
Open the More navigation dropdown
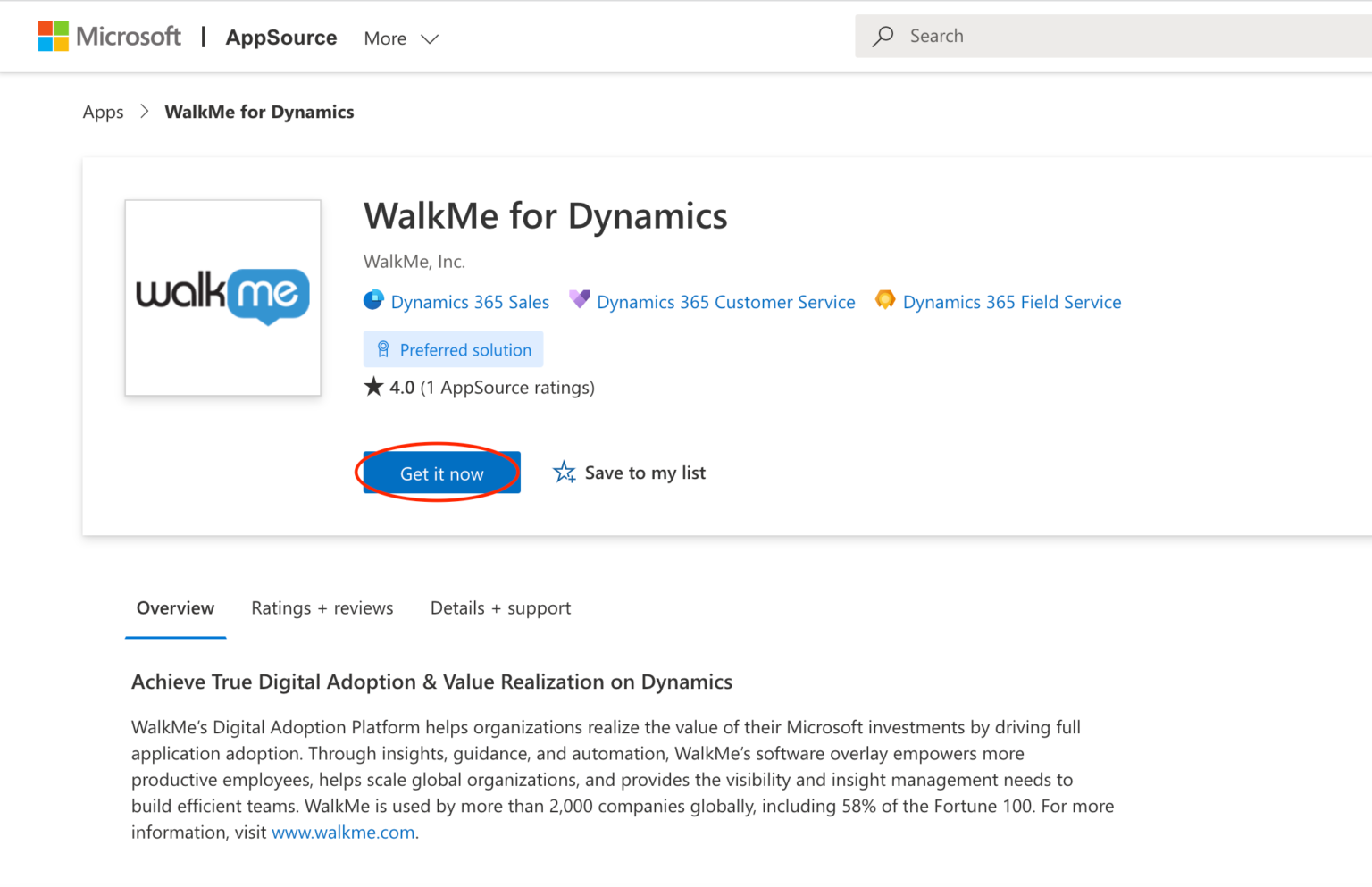[400, 38]
